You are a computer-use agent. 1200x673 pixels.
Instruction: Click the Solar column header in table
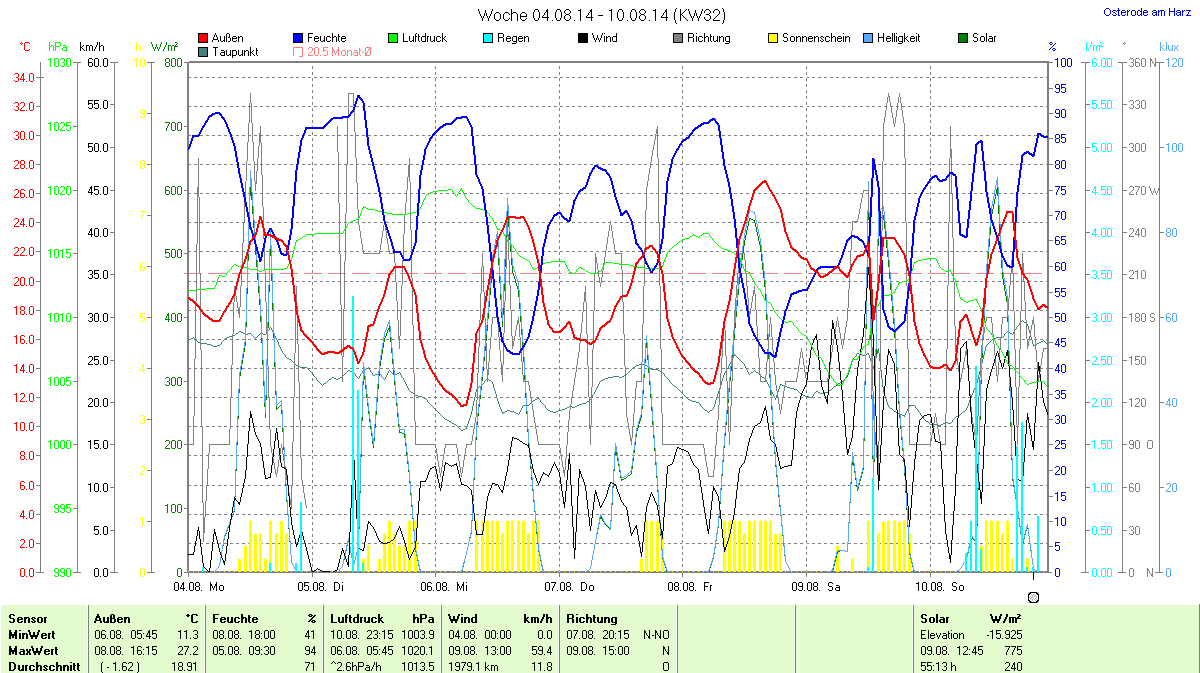click(936, 619)
